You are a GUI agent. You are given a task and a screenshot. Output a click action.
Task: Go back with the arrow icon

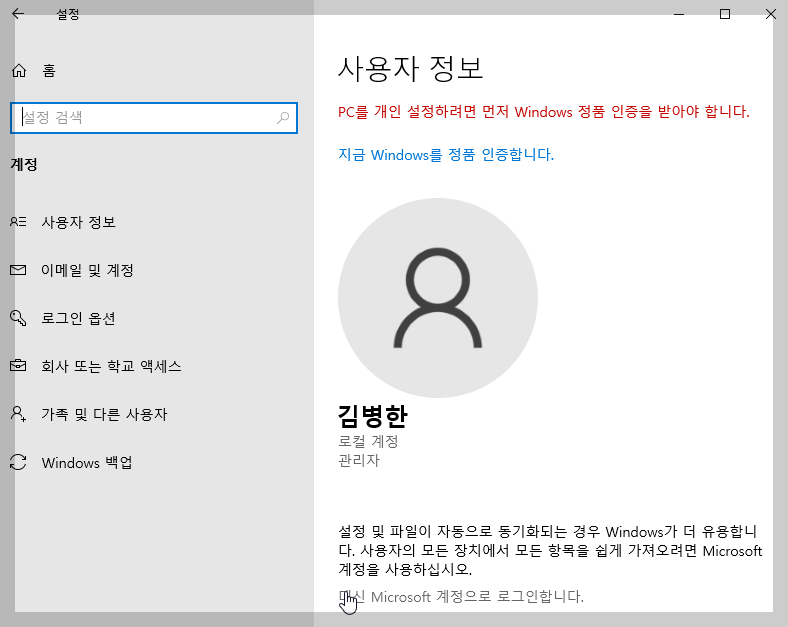coord(18,14)
